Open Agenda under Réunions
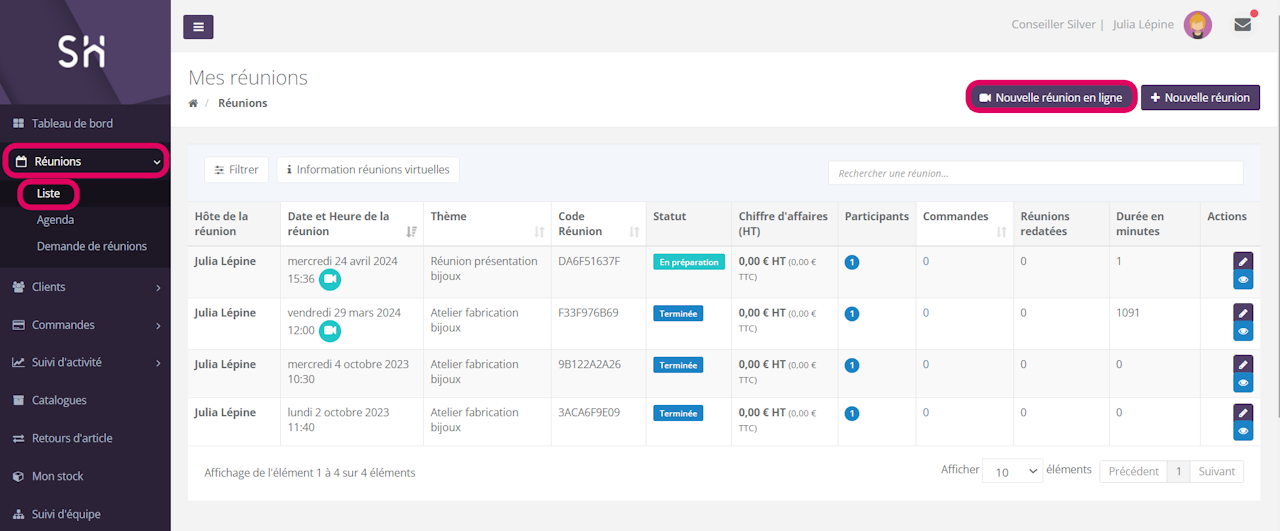The width and height of the screenshot is (1280, 531). click(55, 220)
